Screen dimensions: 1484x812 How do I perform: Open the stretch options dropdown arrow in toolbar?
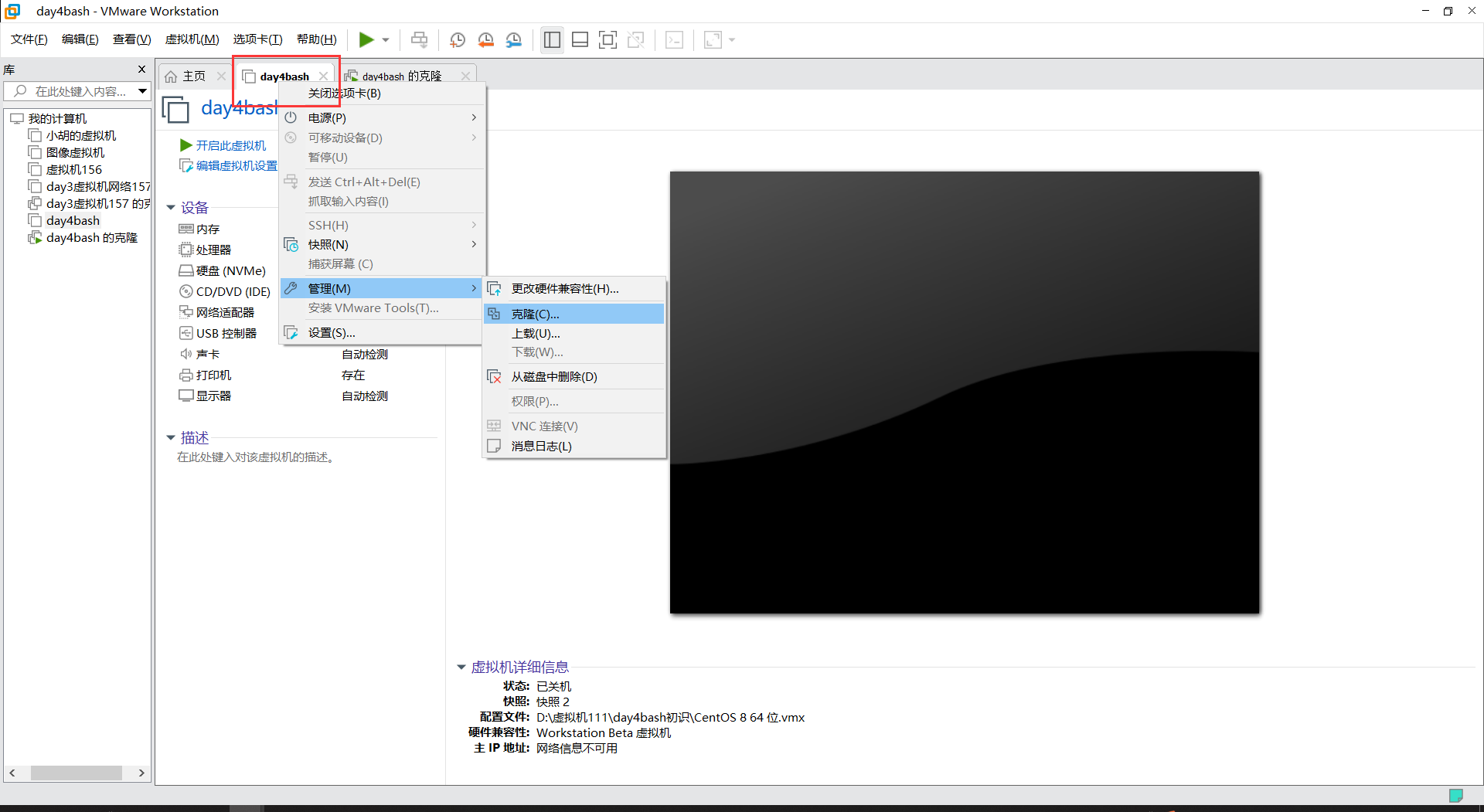point(732,40)
